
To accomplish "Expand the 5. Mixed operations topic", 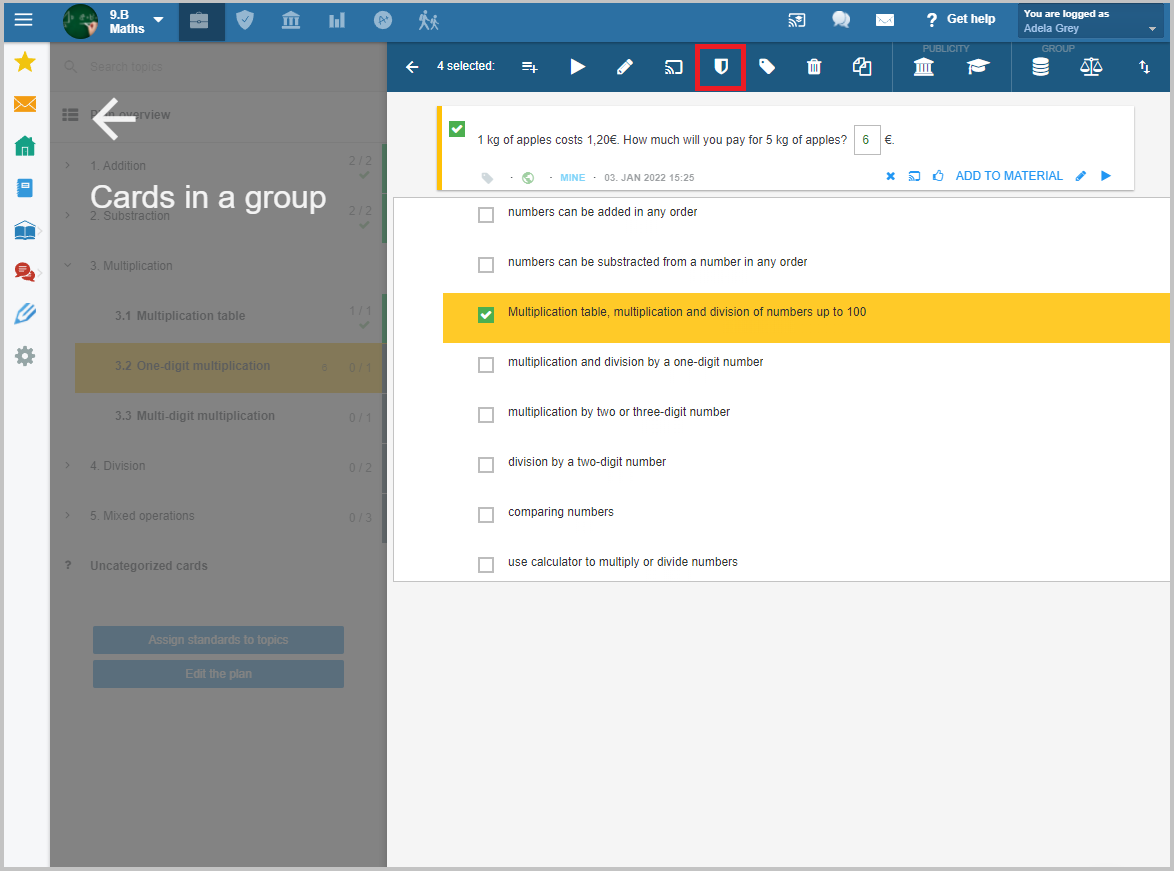I will coord(67,516).
